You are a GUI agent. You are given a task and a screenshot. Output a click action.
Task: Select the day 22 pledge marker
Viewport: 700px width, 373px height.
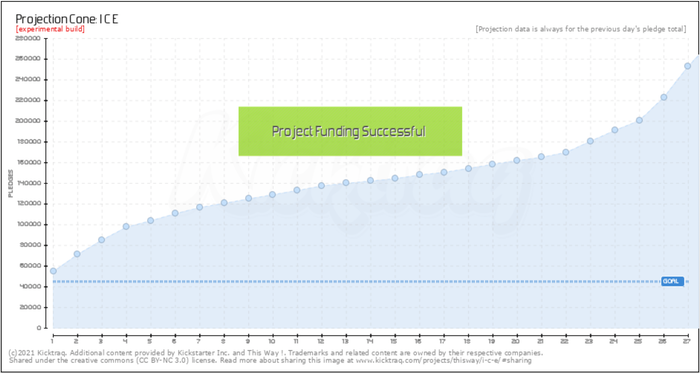[x=566, y=152]
